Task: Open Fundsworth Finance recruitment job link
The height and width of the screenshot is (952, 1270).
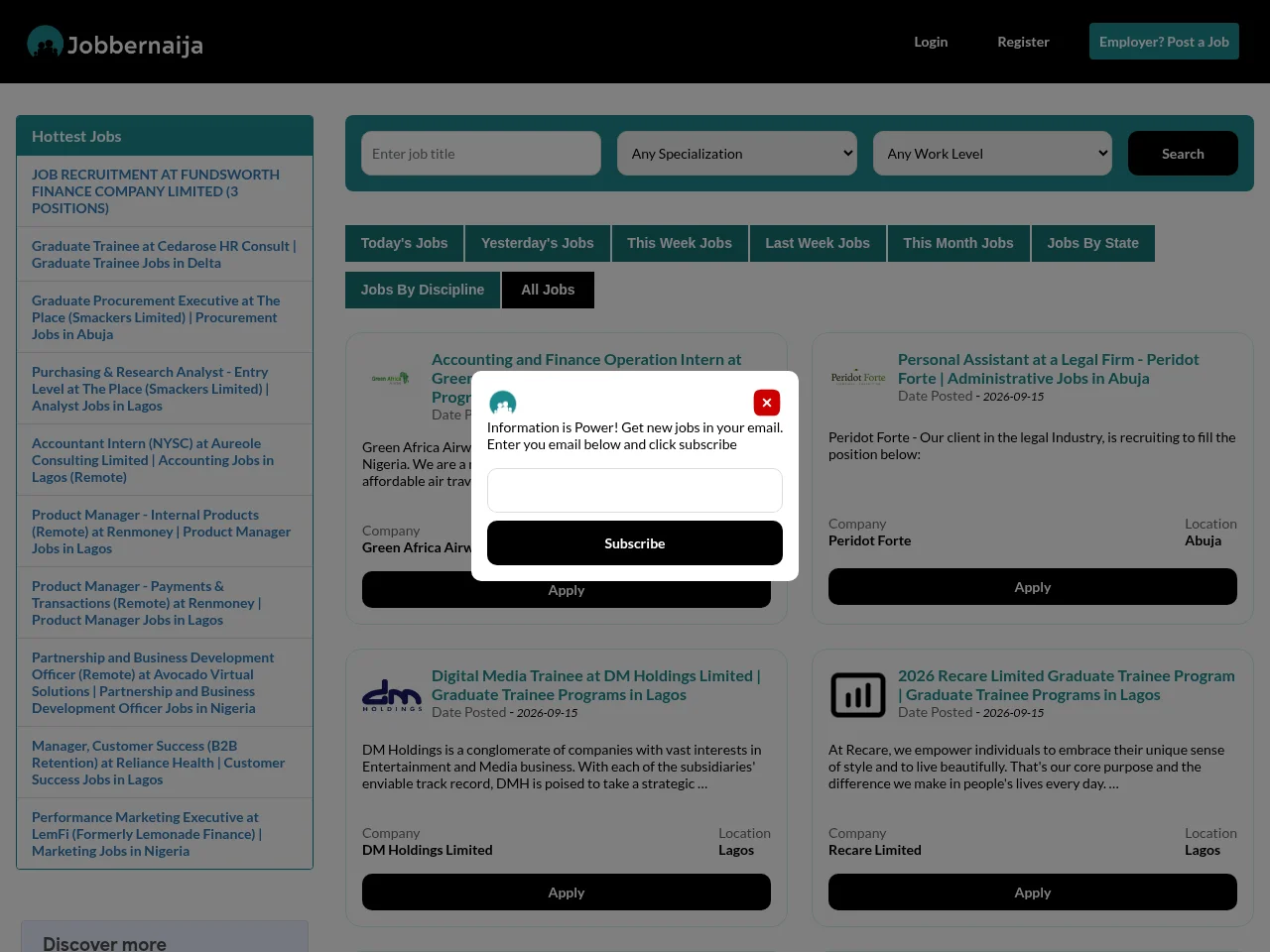Action: 156,191
